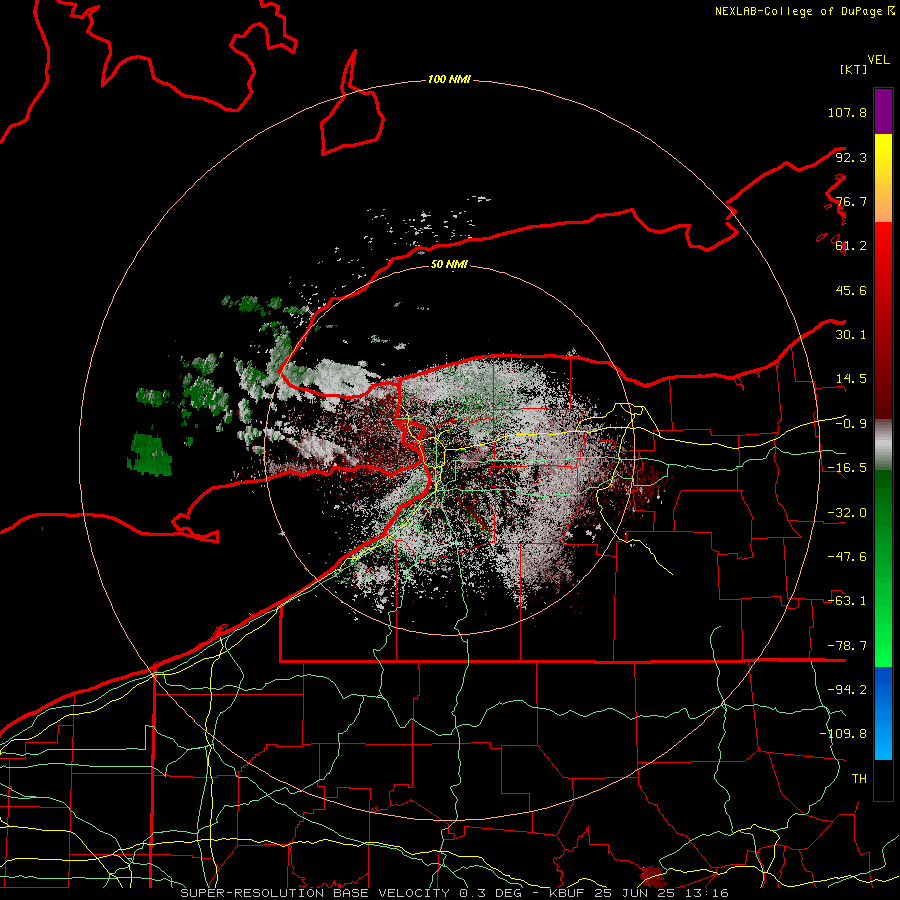
Task: Select the 45.6 velocity scale label
Action: pos(851,290)
